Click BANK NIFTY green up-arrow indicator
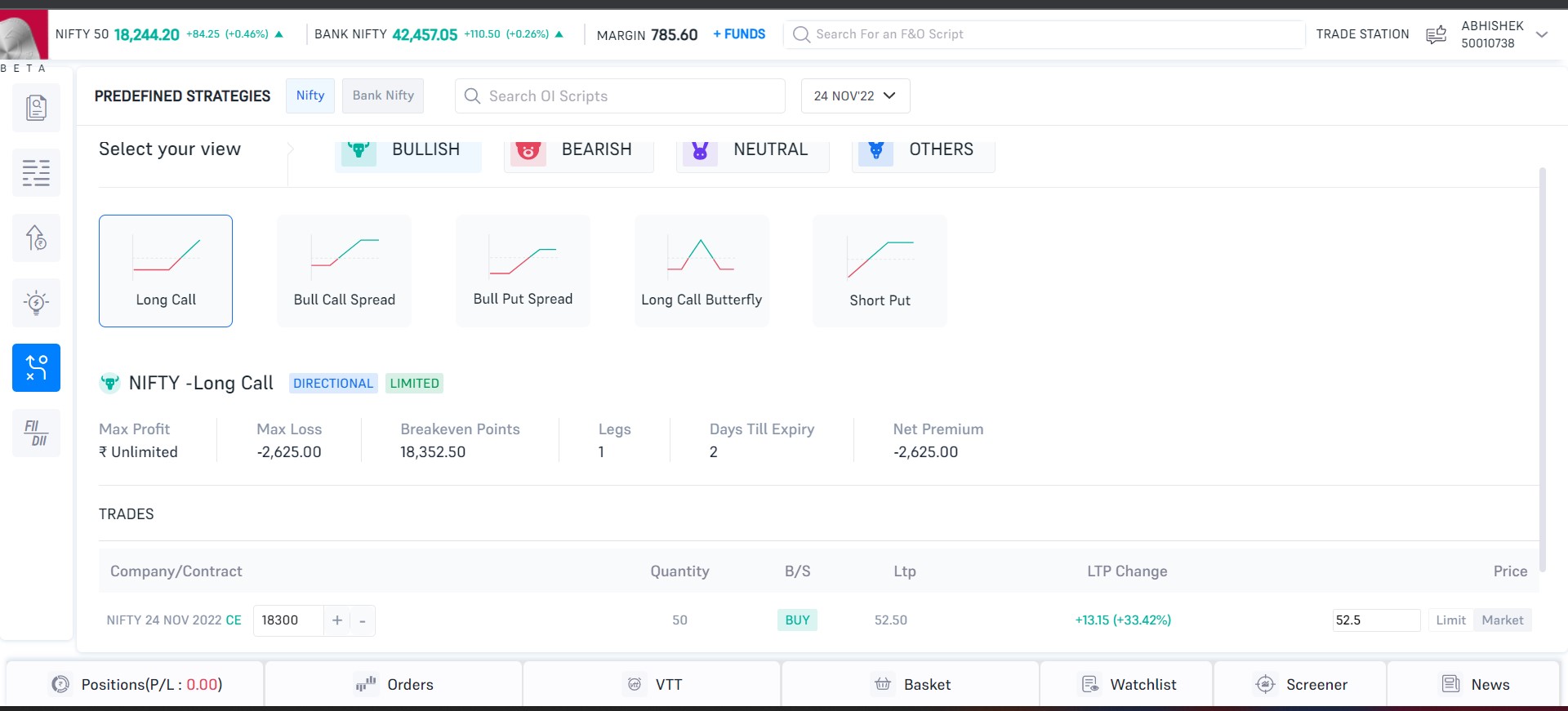The width and height of the screenshot is (1568, 711). (x=559, y=34)
